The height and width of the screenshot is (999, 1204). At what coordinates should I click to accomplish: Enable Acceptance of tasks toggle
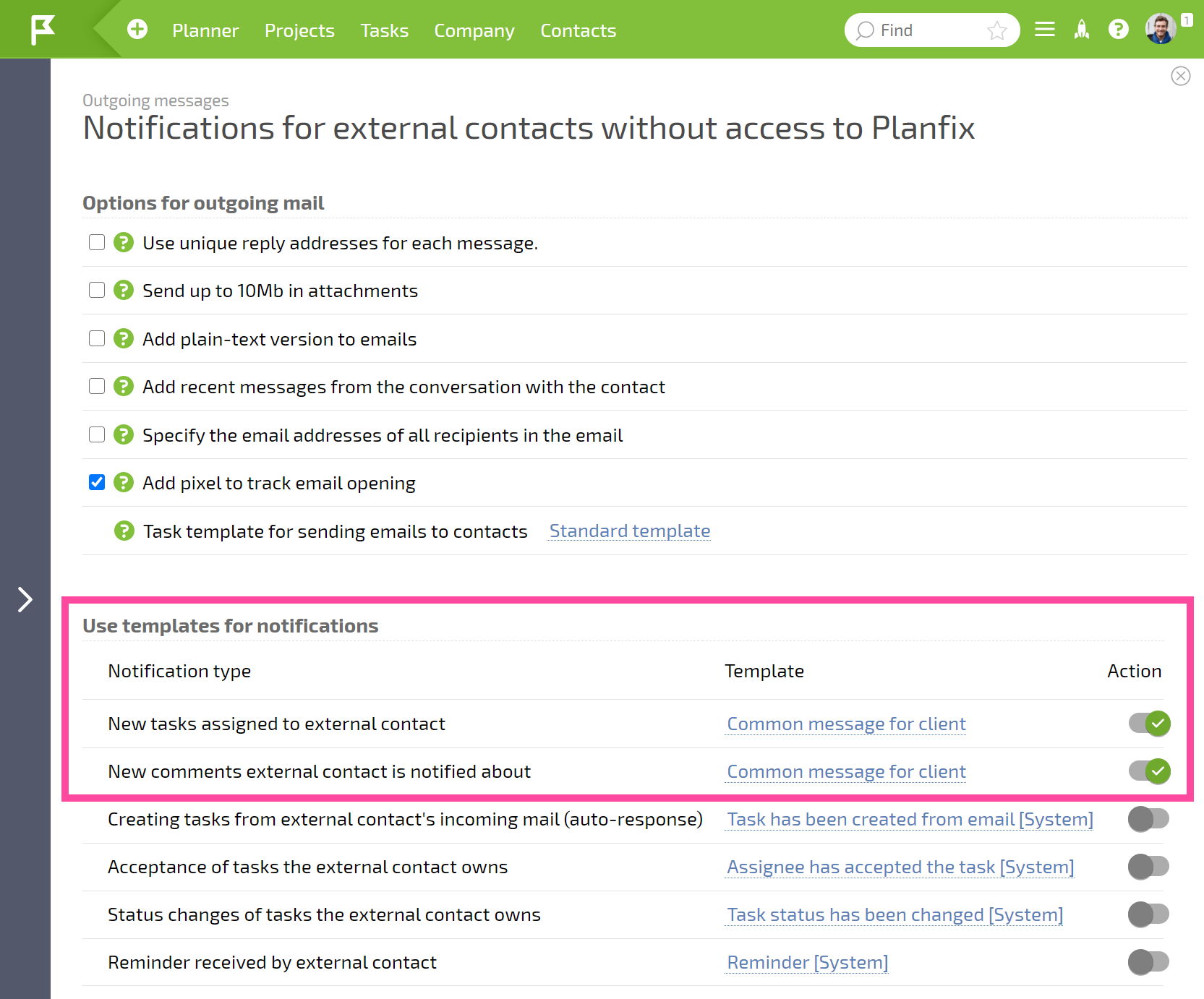tap(1148, 867)
